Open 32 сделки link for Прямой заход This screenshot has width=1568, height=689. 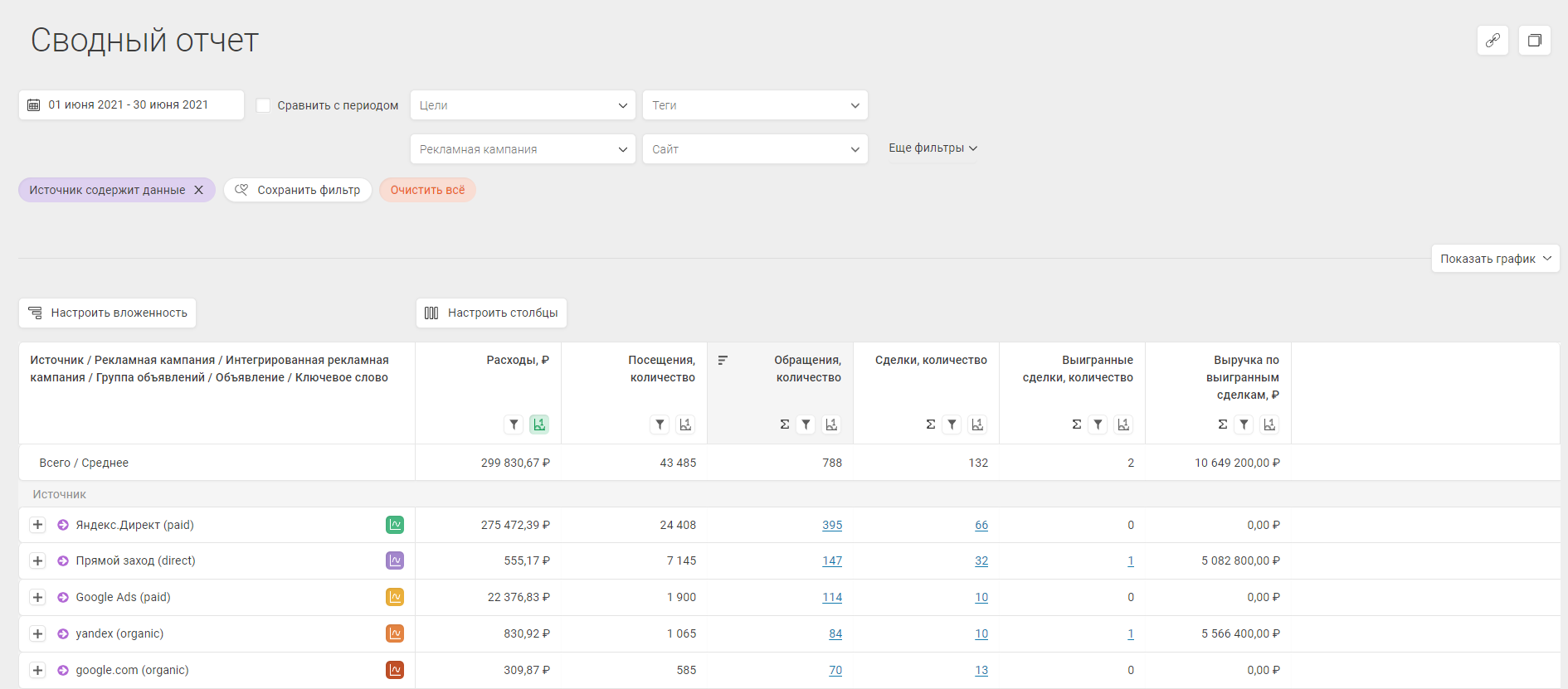981,561
